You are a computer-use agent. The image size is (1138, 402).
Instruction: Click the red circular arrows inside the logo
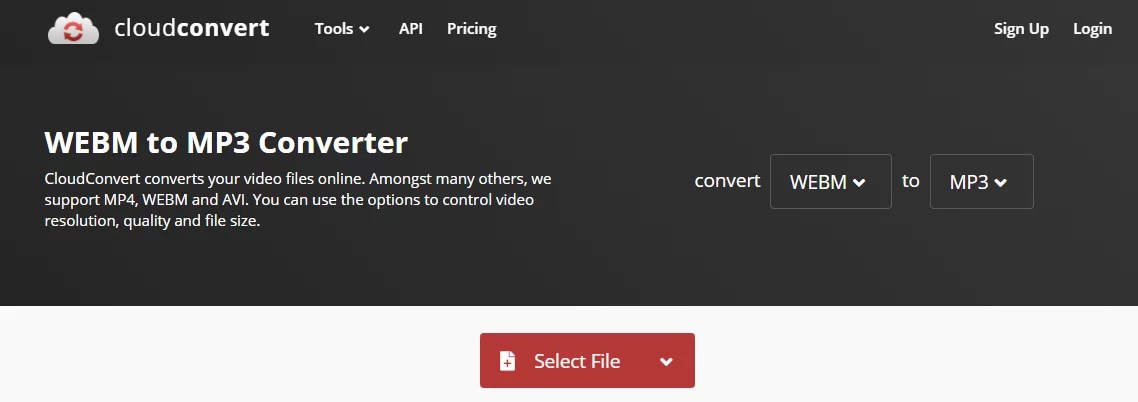(x=73, y=31)
